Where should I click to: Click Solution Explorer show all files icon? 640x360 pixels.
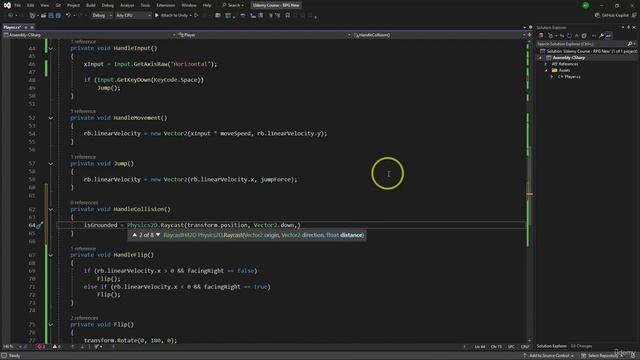(584, 36)
